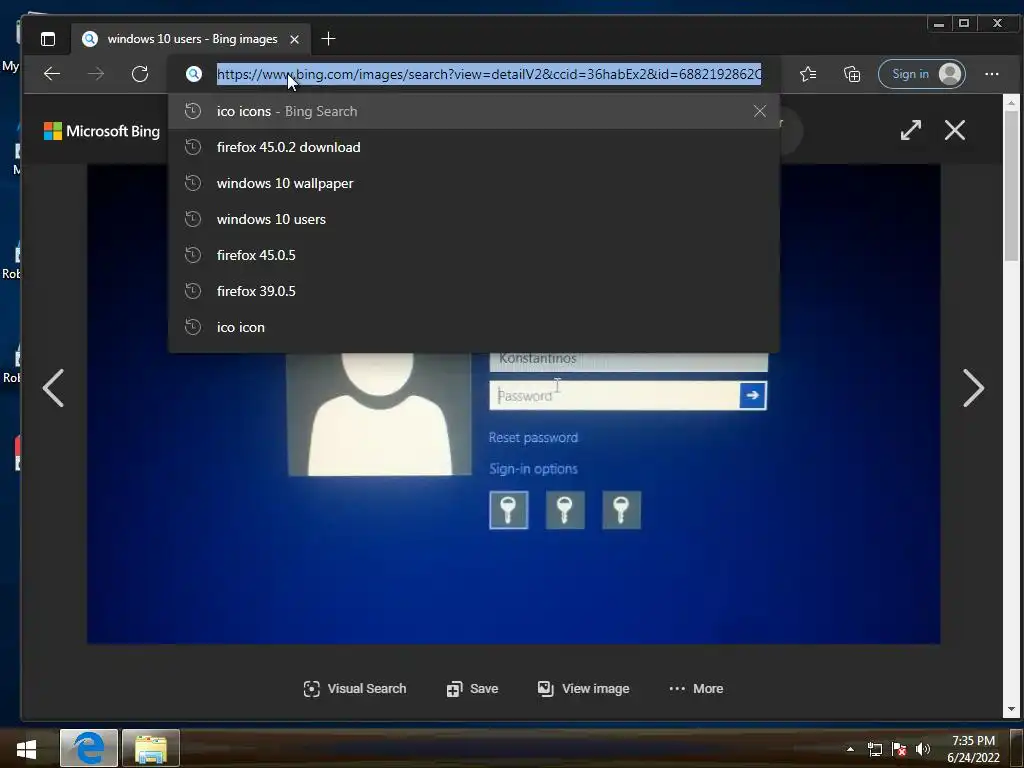Click the address bar URL field
1024x768 pixels.
(488, 74)
